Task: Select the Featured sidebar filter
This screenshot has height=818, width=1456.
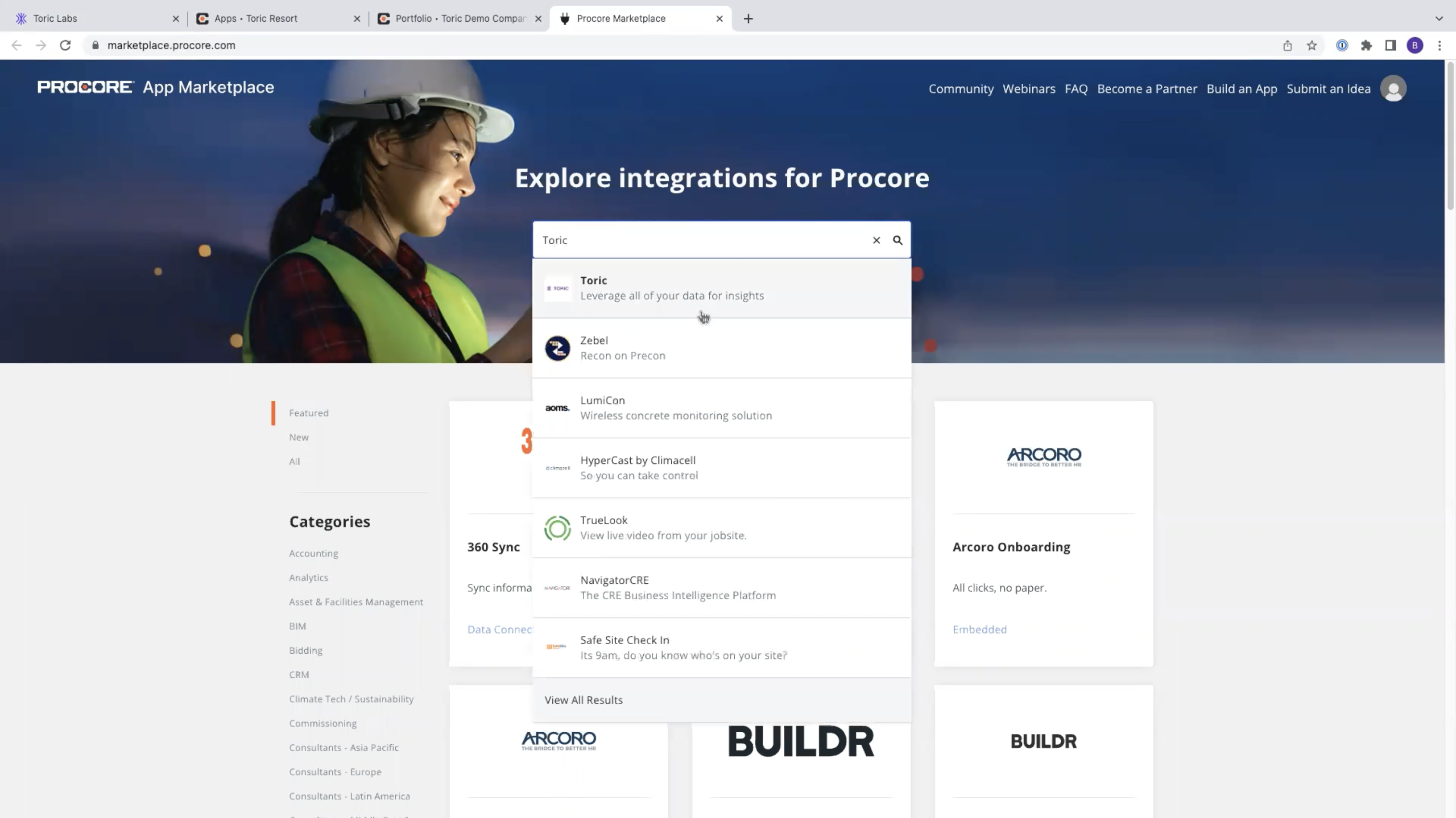Action: 309,413
